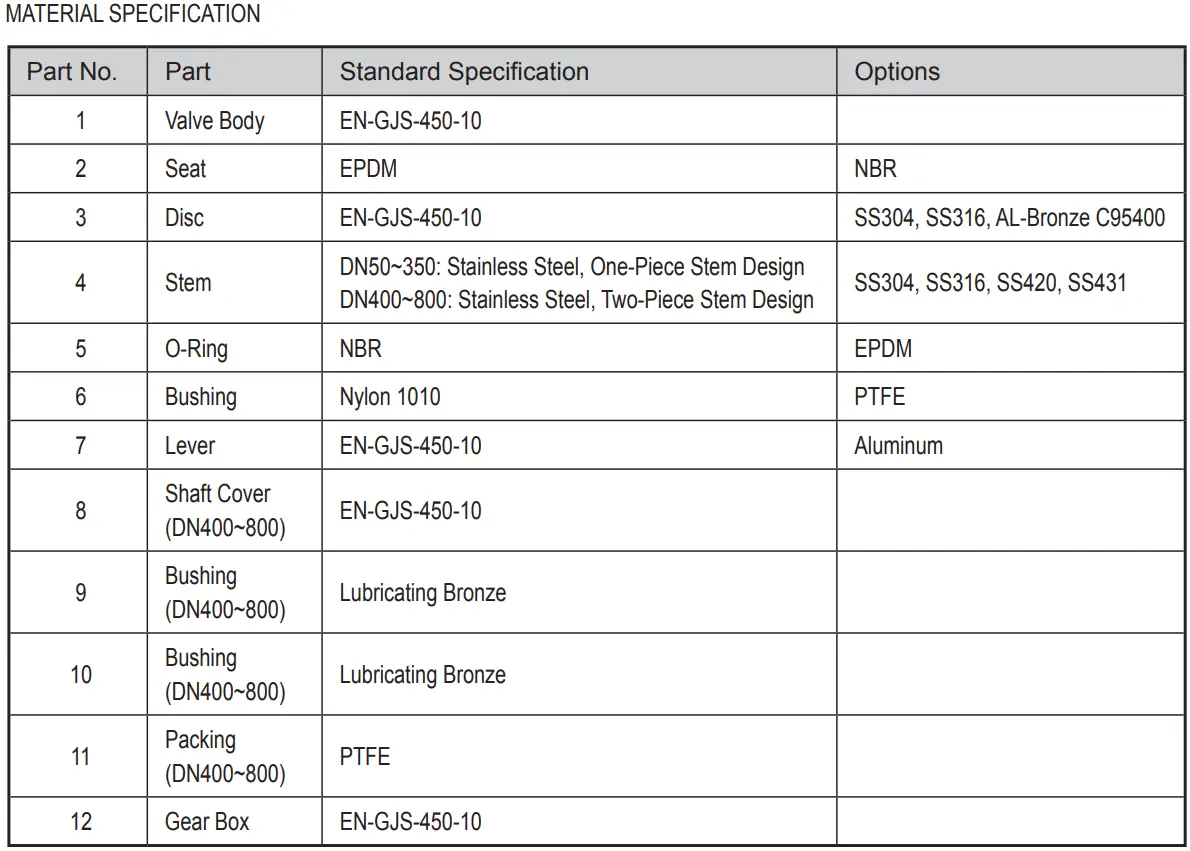Screen dimensions: 1190x851
Task: Select the "Options" column header
Action: pyautogui.click(x=897, y=72)
